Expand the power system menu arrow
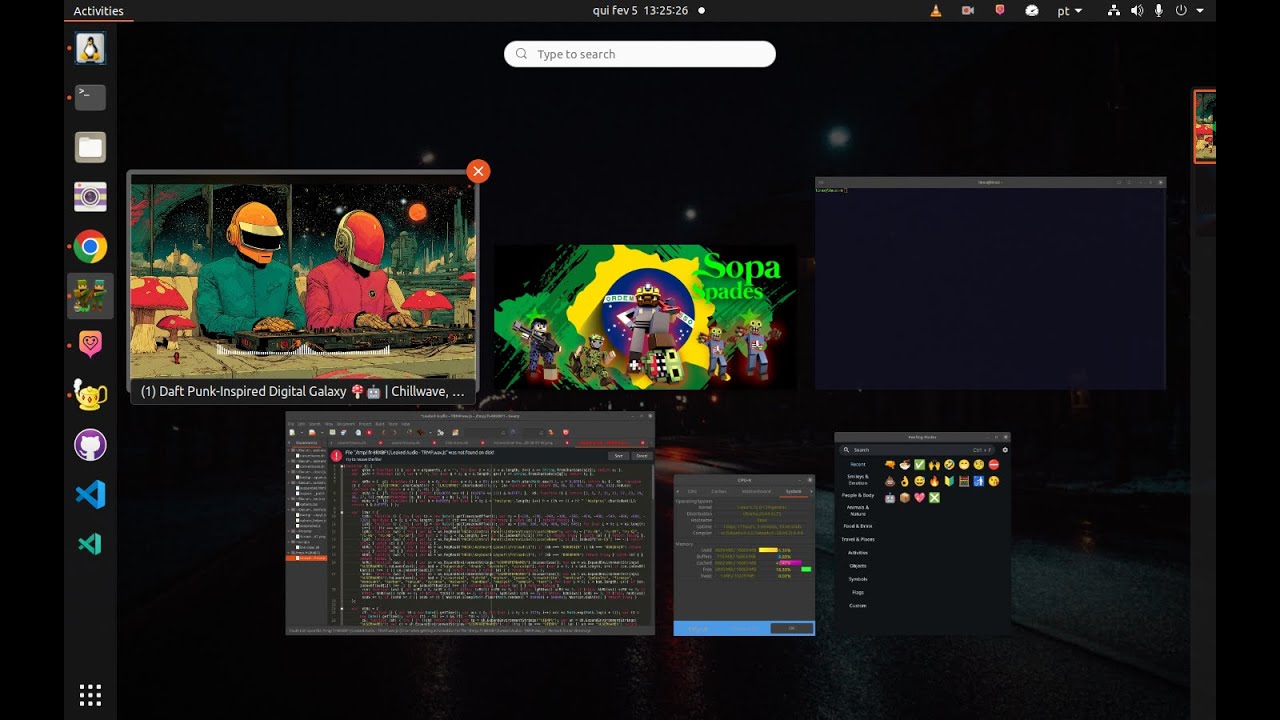The height and width of the screenshot is (720, 1280). pos(1200,11)
